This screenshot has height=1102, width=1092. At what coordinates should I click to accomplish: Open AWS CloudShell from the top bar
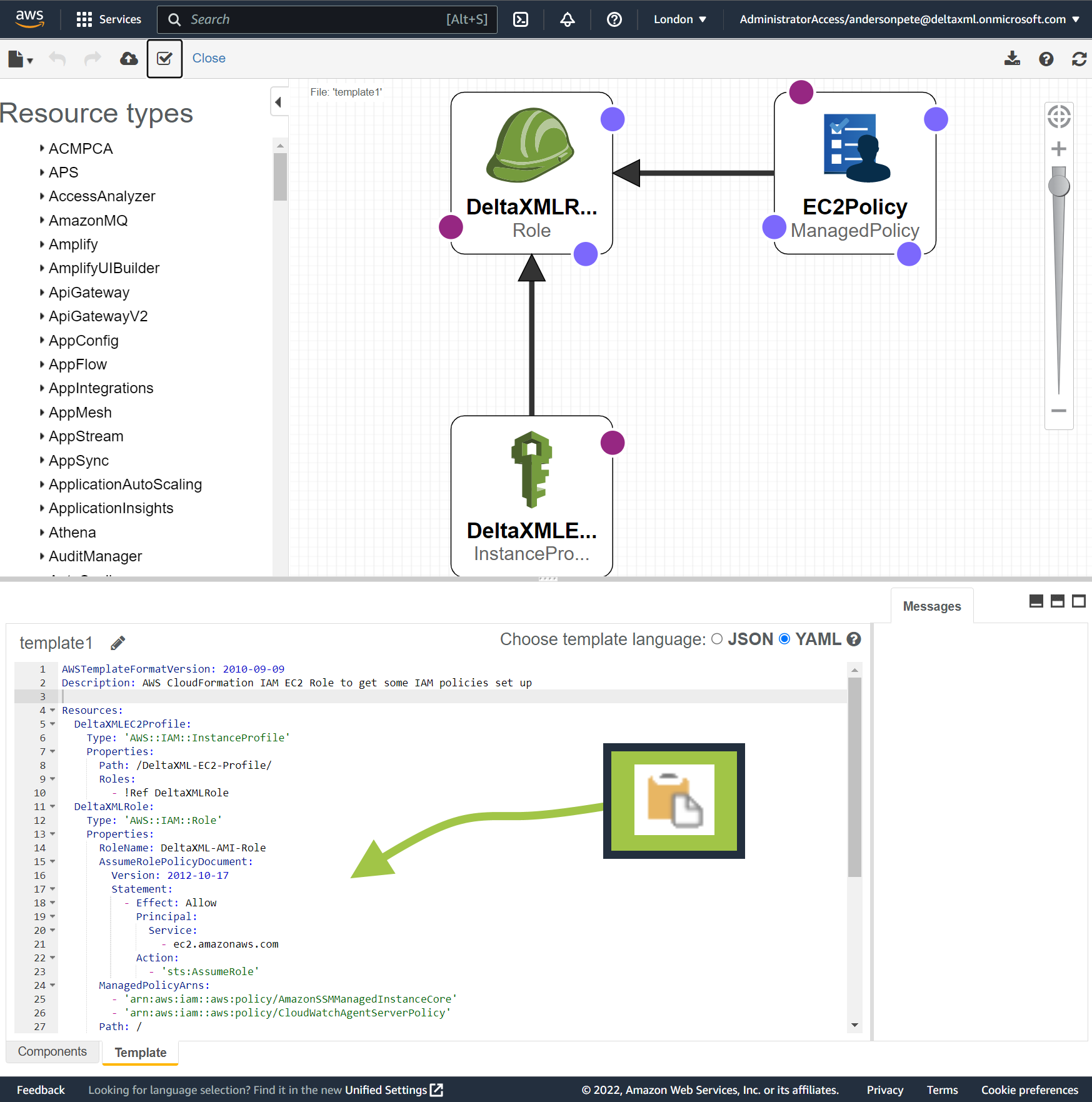click(520, 19)
